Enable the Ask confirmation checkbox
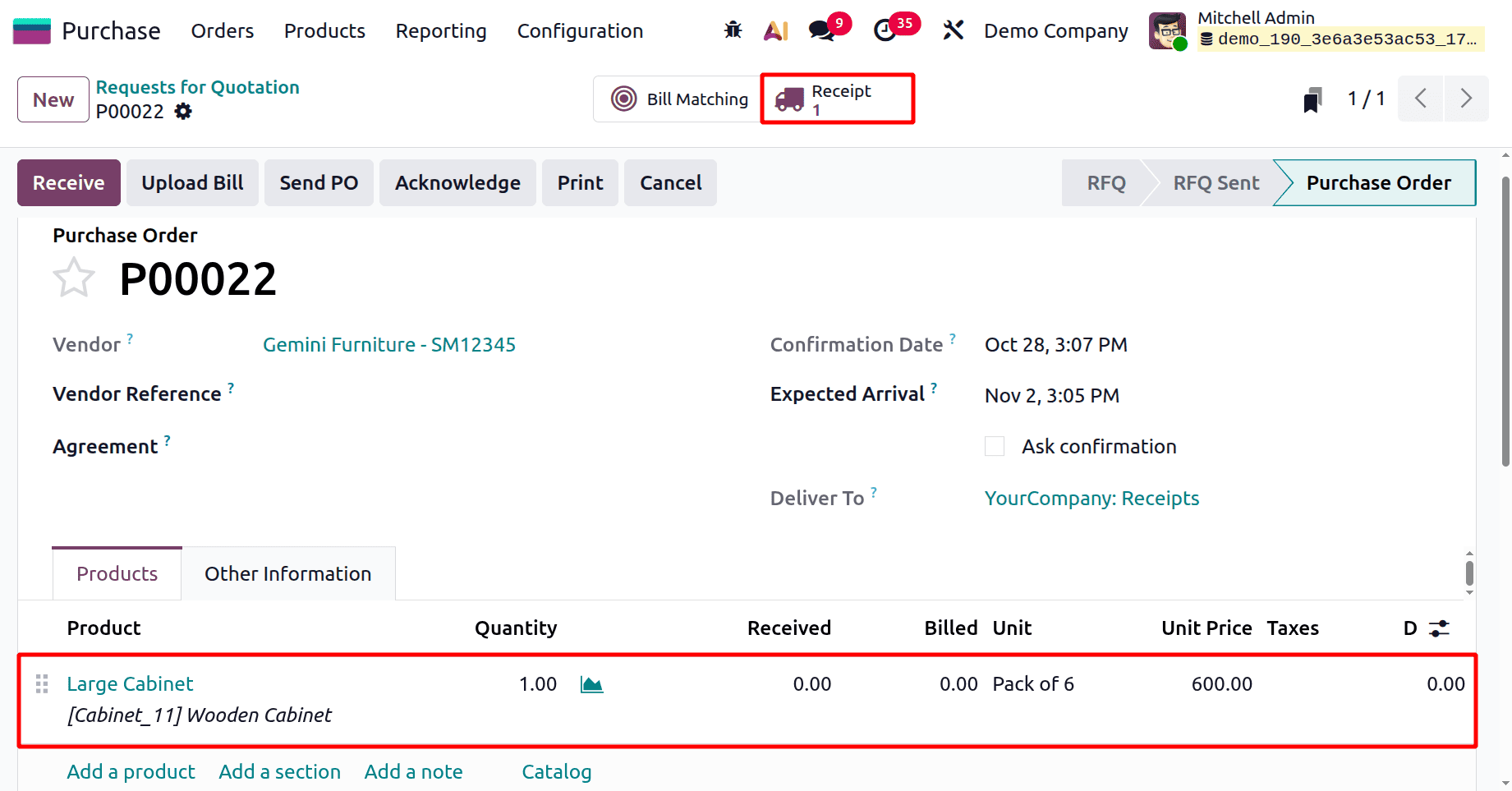This screenshot has width=1512, height=791. pyautogui.click(x=994, y=445)
